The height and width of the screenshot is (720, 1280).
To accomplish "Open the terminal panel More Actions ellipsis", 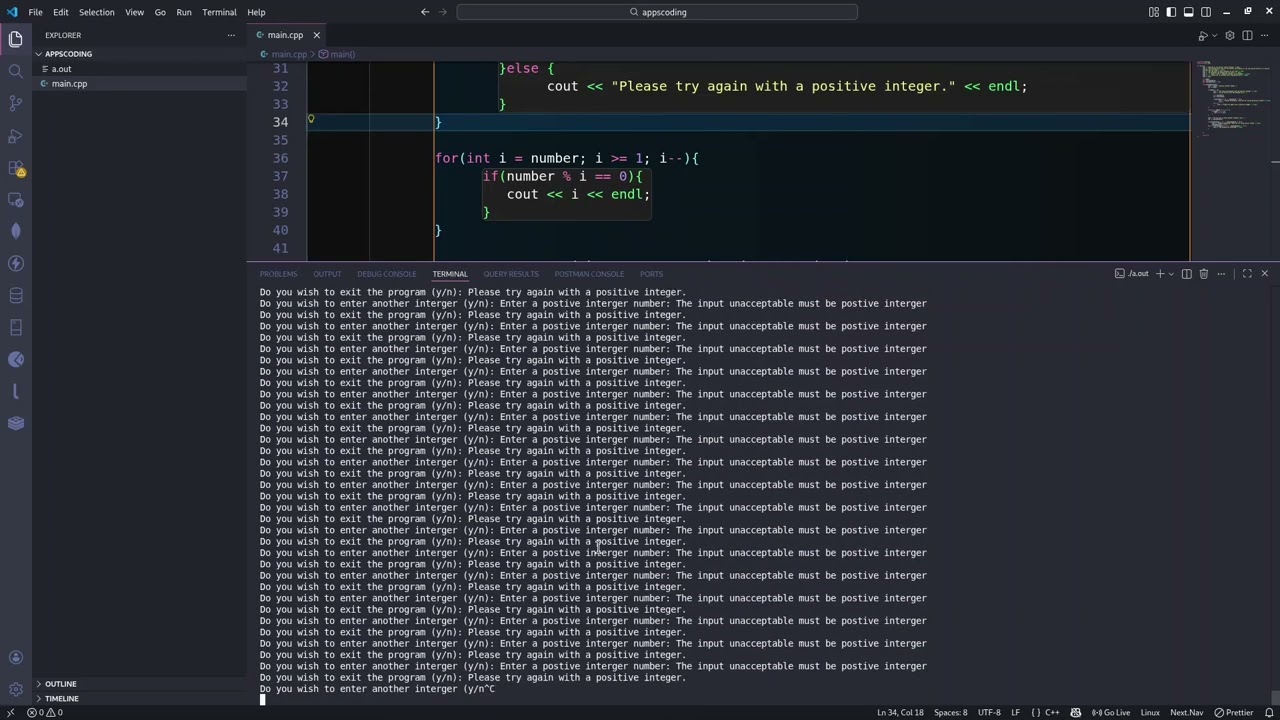I will pos(1221,273).
